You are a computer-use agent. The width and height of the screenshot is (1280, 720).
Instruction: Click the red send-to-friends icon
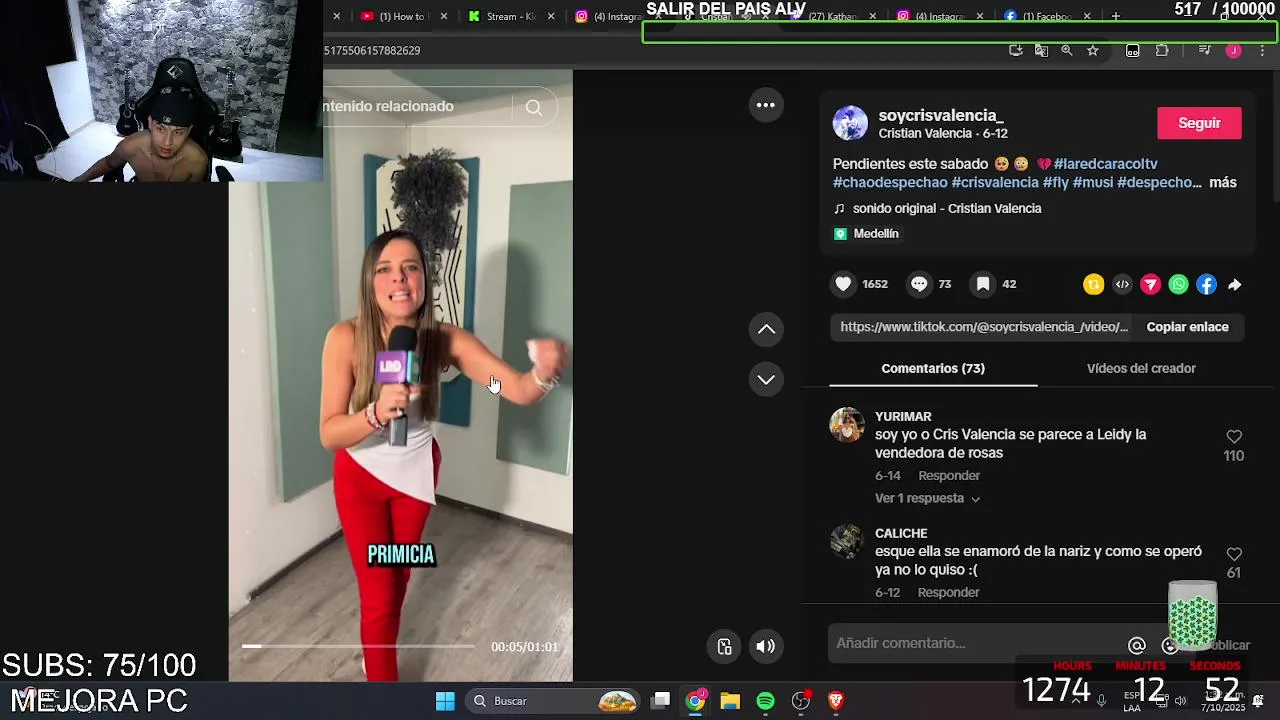pos(1150,285)
